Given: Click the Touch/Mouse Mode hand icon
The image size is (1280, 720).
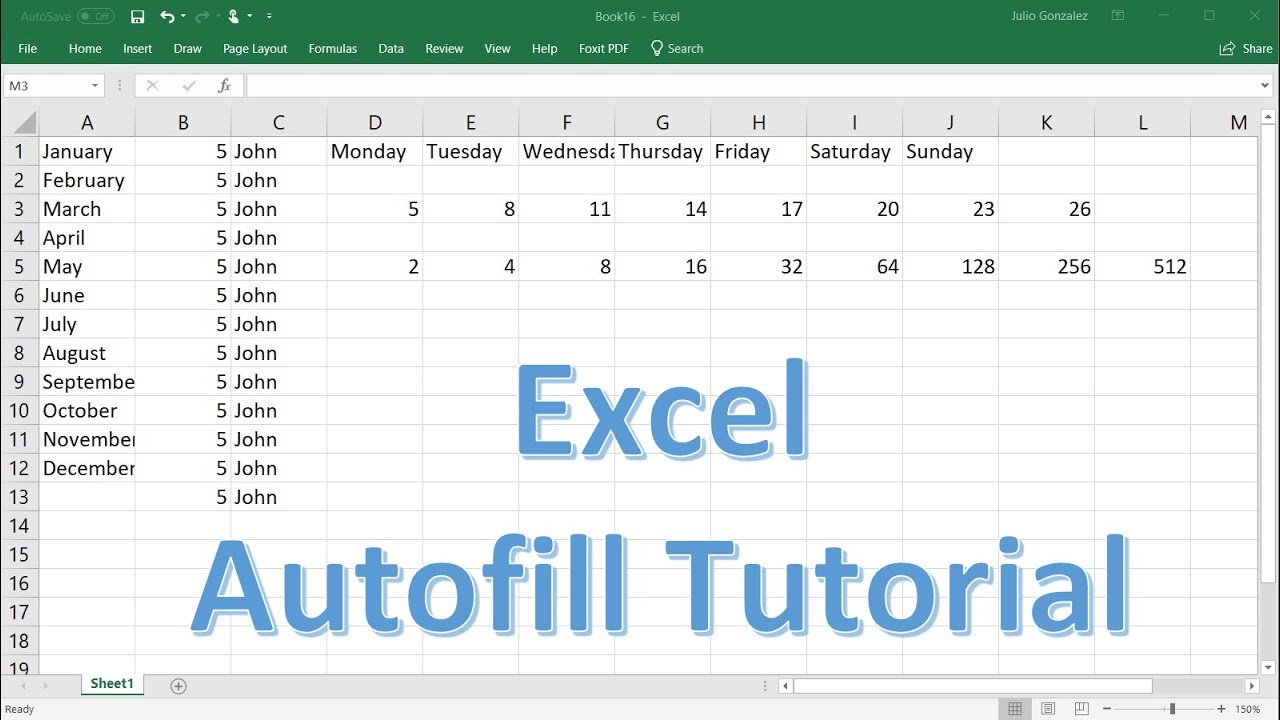Looking at the screenshot, I should pyautogui.click(x=233, y=16).
